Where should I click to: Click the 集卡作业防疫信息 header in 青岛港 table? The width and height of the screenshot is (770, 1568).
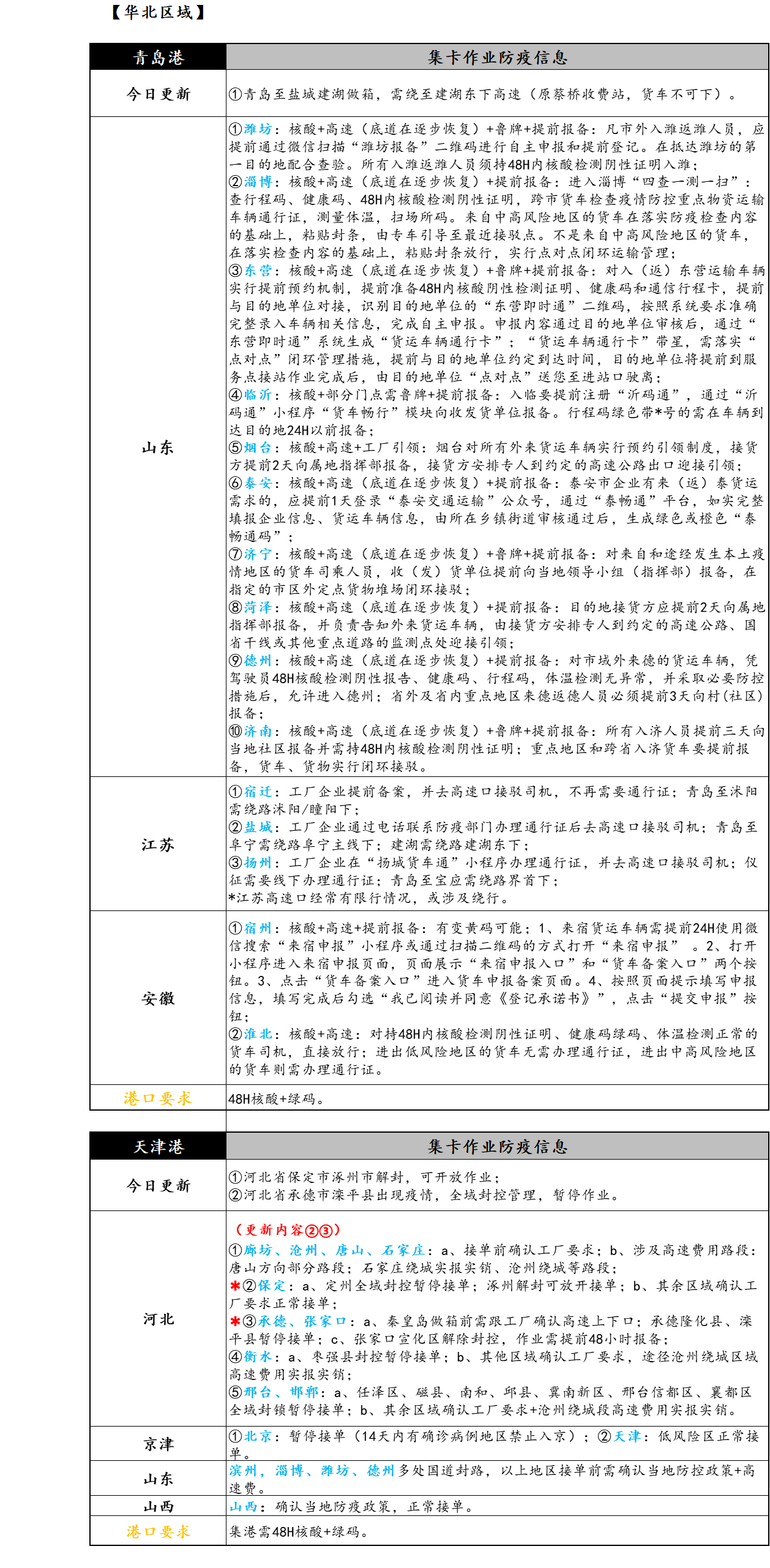tap(497, 57)
